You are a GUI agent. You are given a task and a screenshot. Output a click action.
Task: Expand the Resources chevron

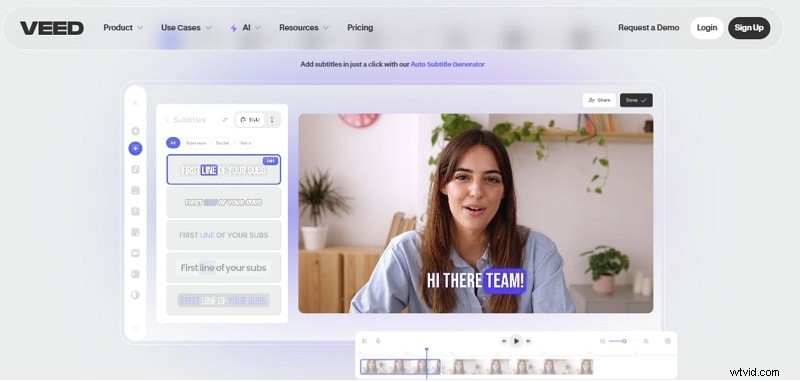pos(326,28)
